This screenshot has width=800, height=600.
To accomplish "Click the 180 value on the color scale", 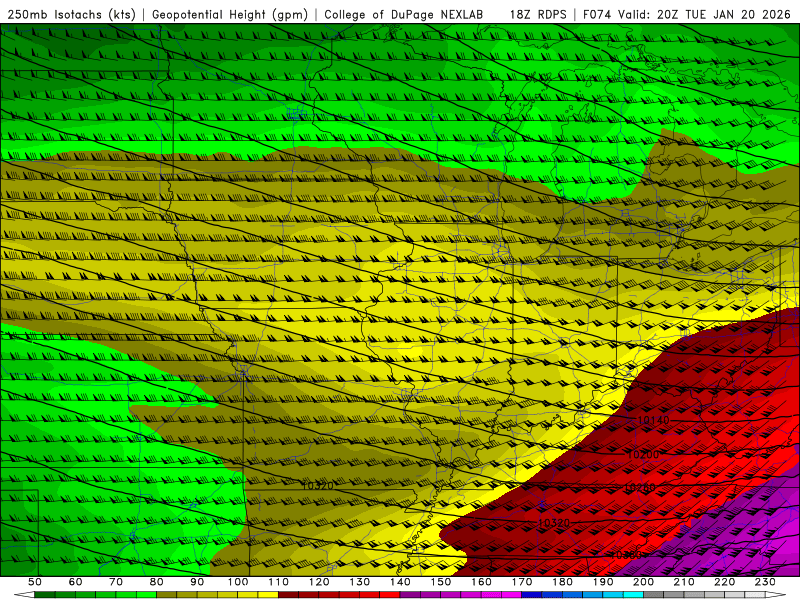I will (x=563, y=582).
